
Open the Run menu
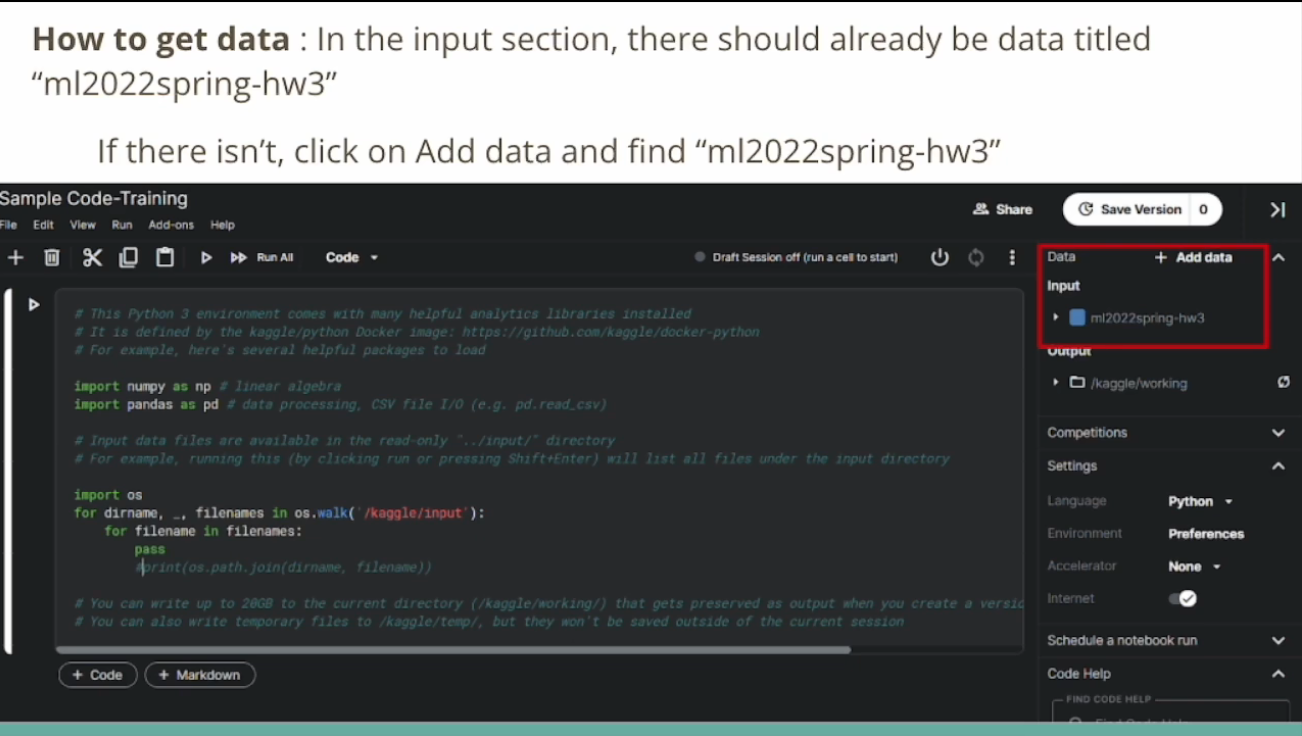click(x=121, y=225)
